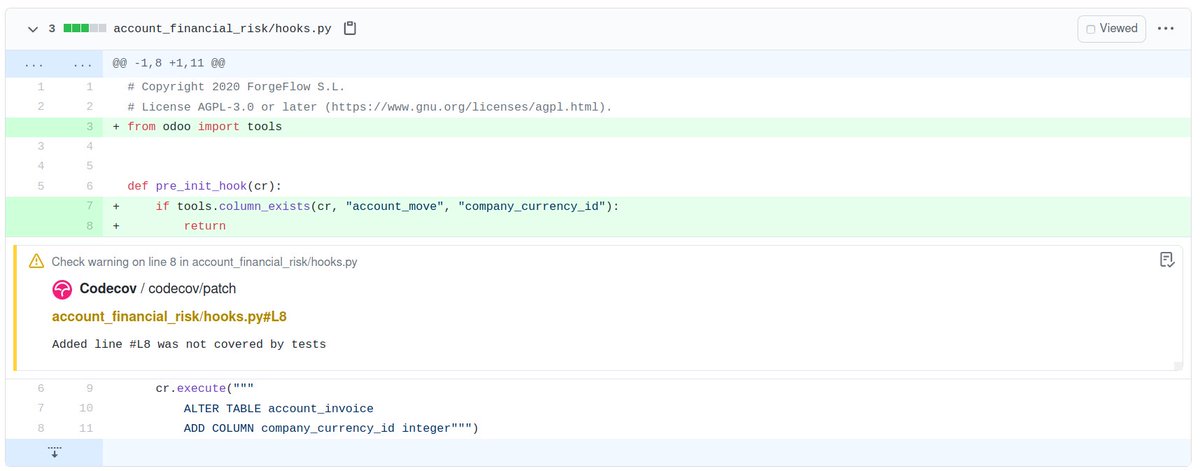Click 'Check warning on line 8' header text
This screenshot has height=471, width=1200.
204,262
